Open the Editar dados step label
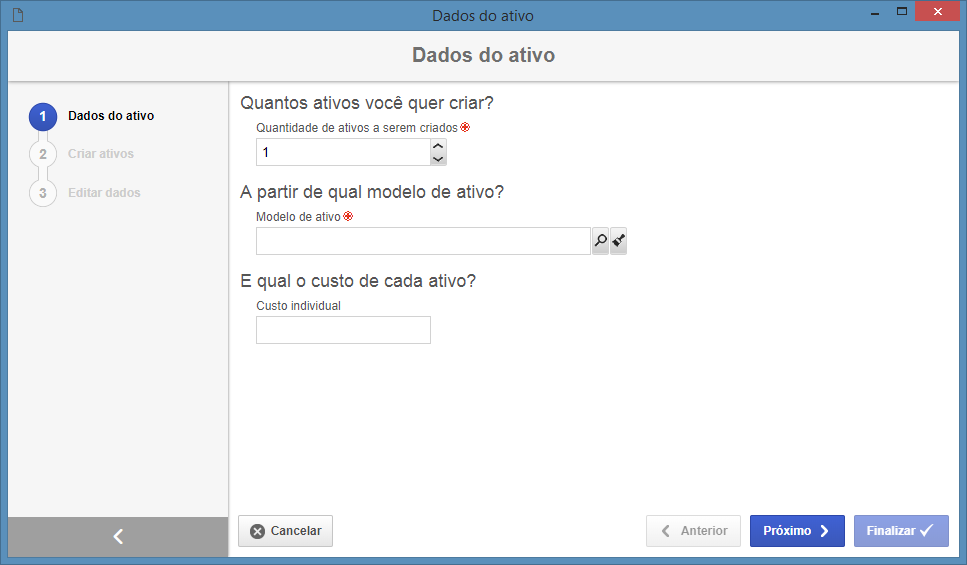 click(104, 192)
